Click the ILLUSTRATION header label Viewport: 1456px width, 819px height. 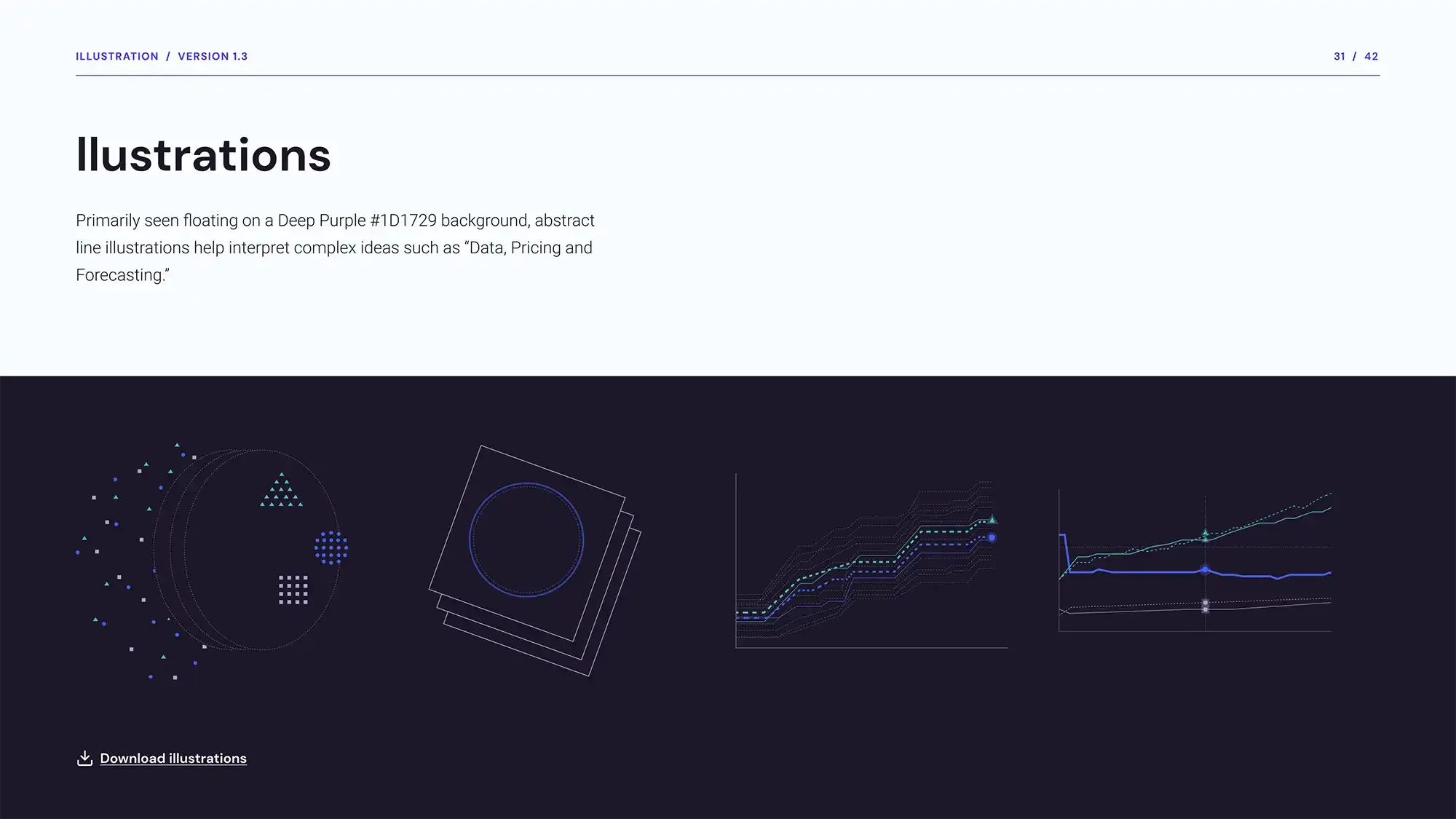[x=117, y=57]
